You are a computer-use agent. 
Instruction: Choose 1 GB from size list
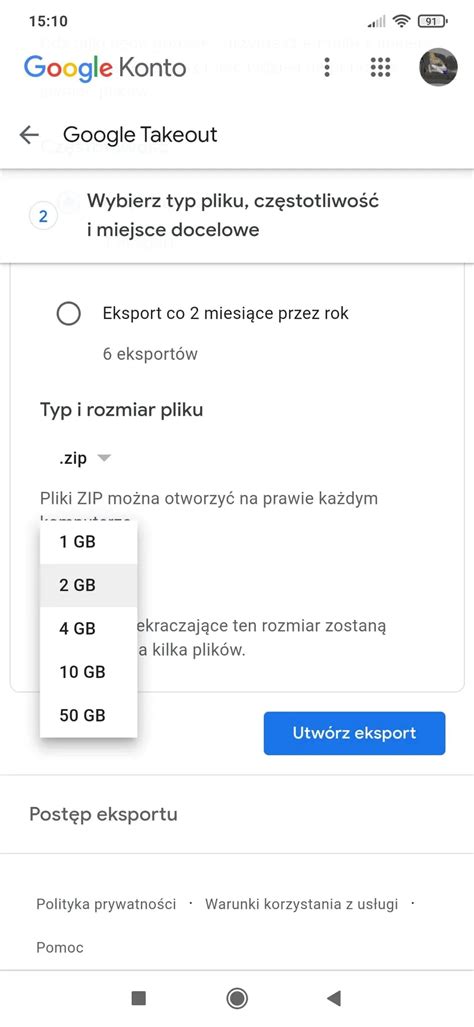tap(88, 542)
